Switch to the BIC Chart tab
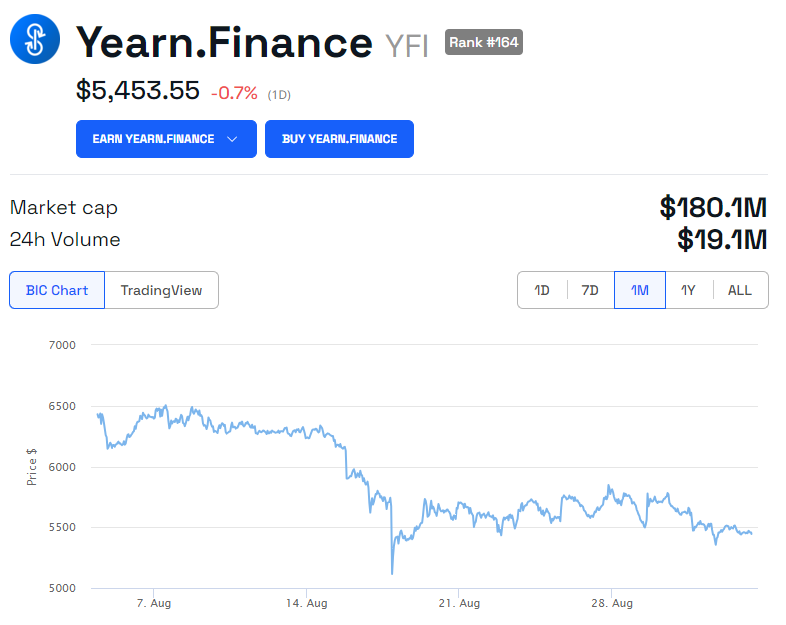This screenshot has width=786, height=625. (57, 290)
